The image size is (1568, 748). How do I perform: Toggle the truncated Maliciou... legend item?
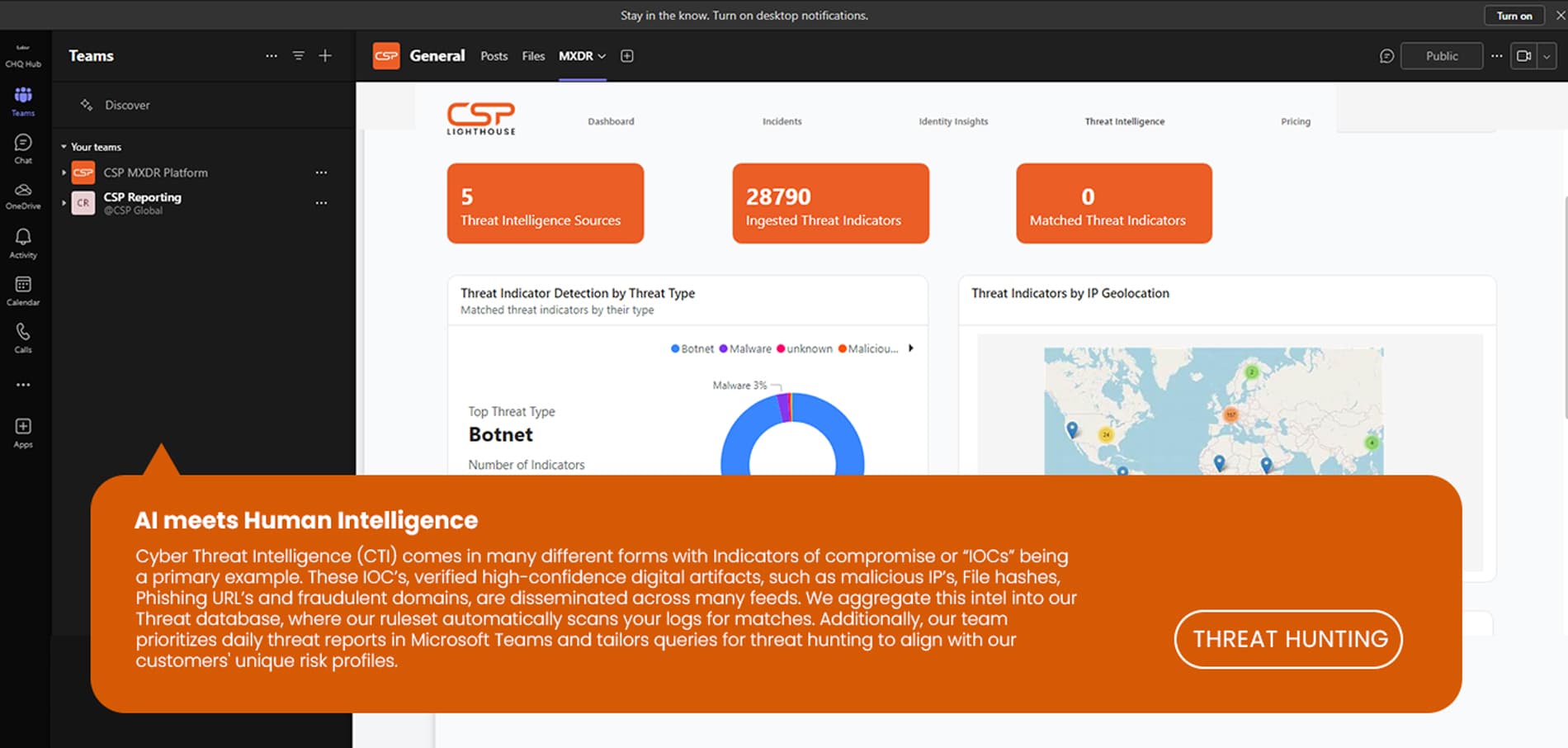click(x=868, y=348)
